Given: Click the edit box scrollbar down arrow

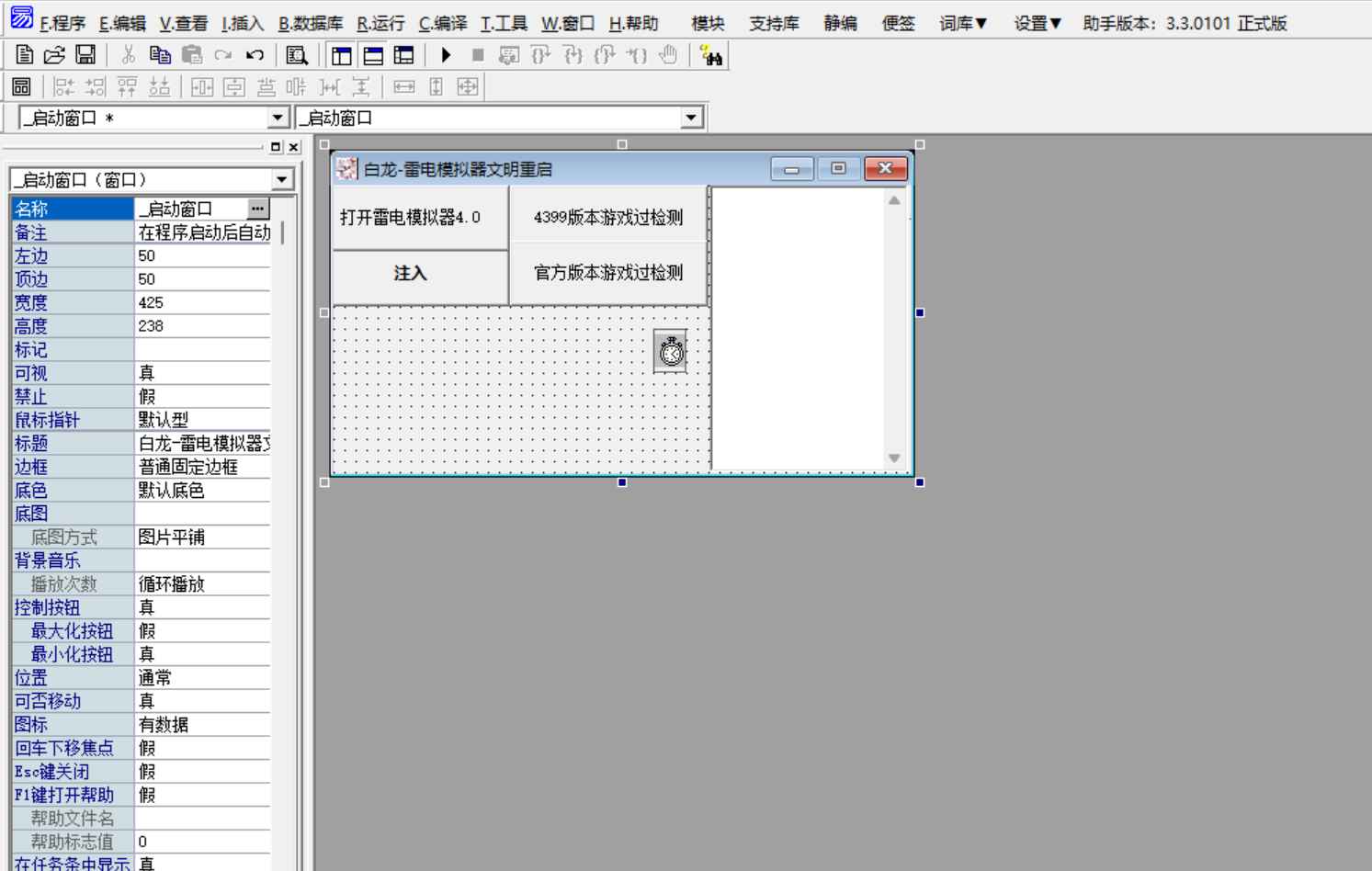Looking at the screenshot, I should pos(893,458).
